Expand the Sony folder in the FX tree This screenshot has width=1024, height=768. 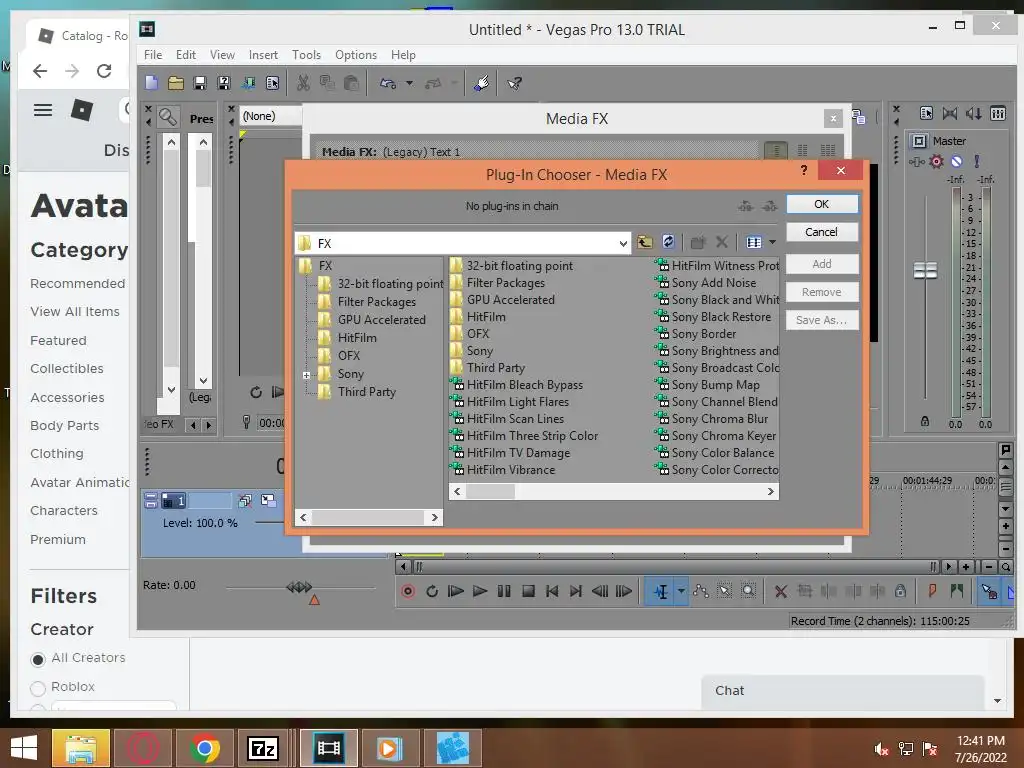[306, 375]
